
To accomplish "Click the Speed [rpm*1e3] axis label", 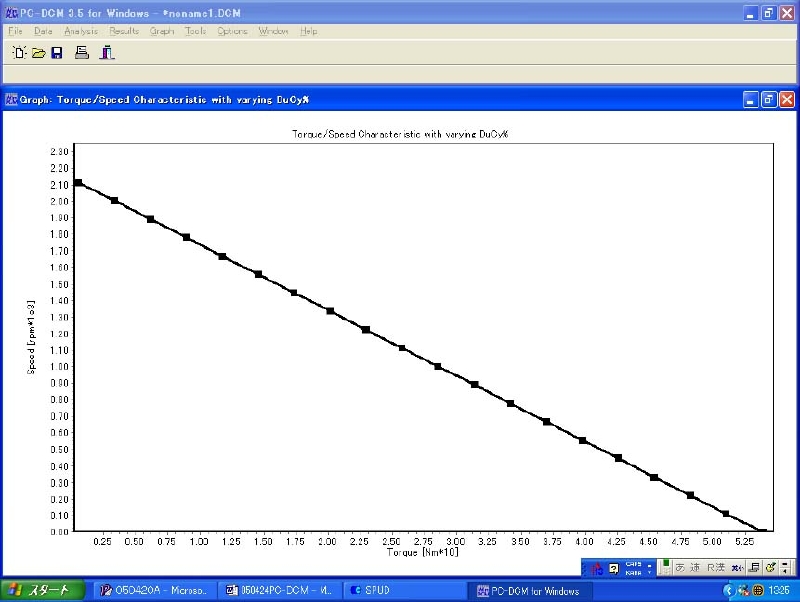I will pyautogui.click(x=31, y=337).
